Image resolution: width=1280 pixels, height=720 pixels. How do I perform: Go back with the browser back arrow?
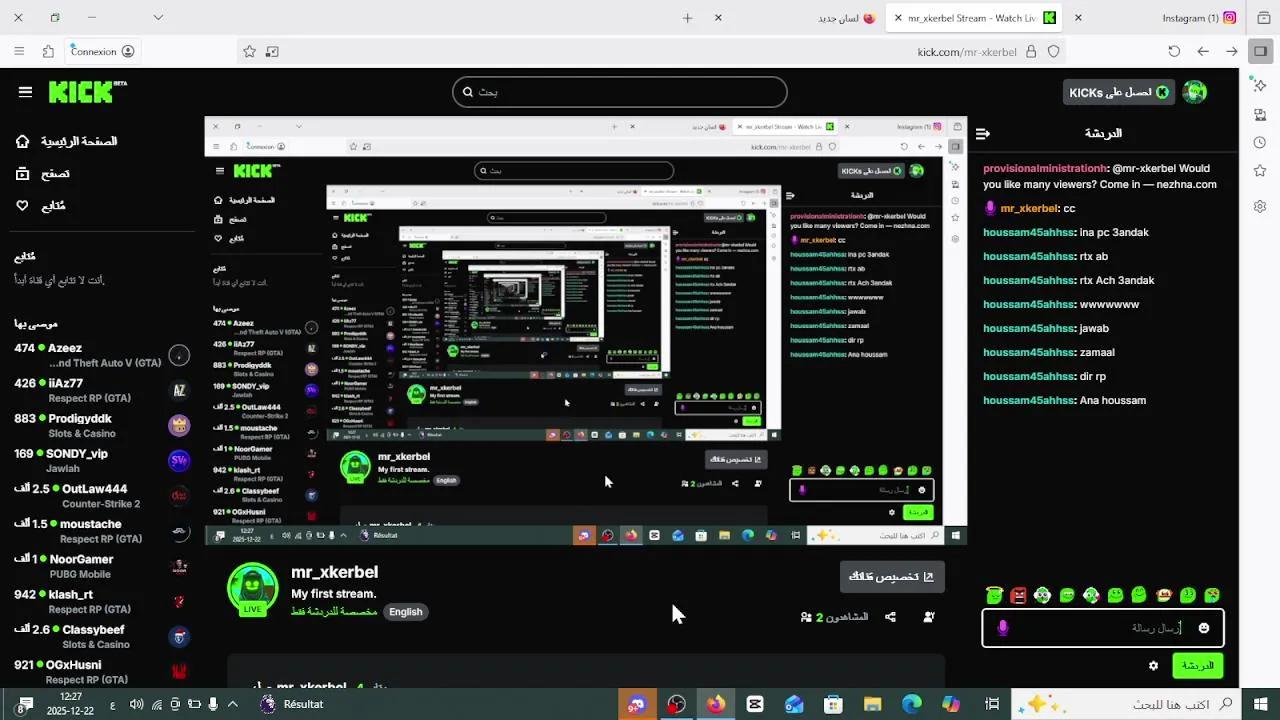(1232, 52)
